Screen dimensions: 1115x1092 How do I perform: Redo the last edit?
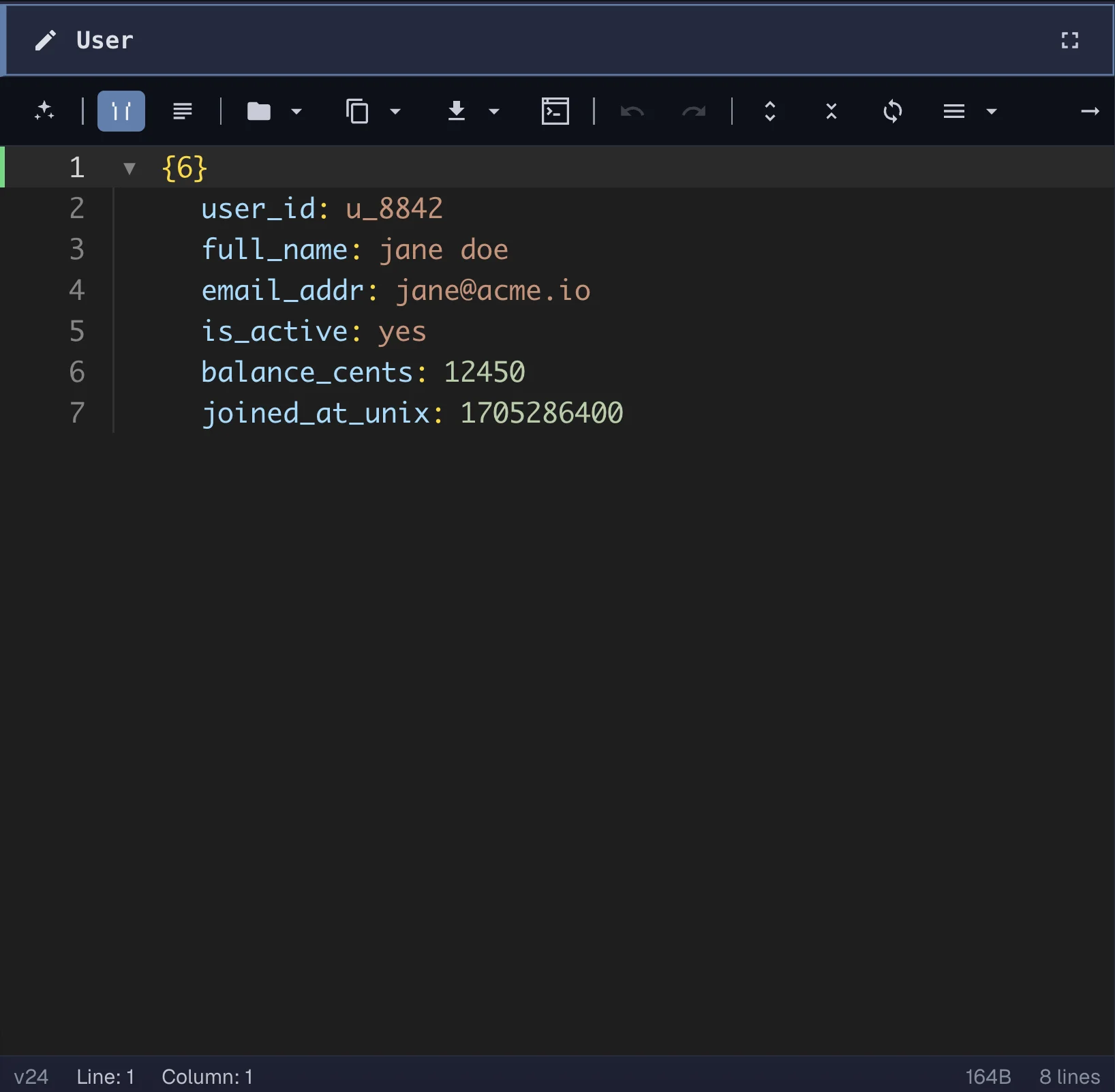(x=693, y=111)
